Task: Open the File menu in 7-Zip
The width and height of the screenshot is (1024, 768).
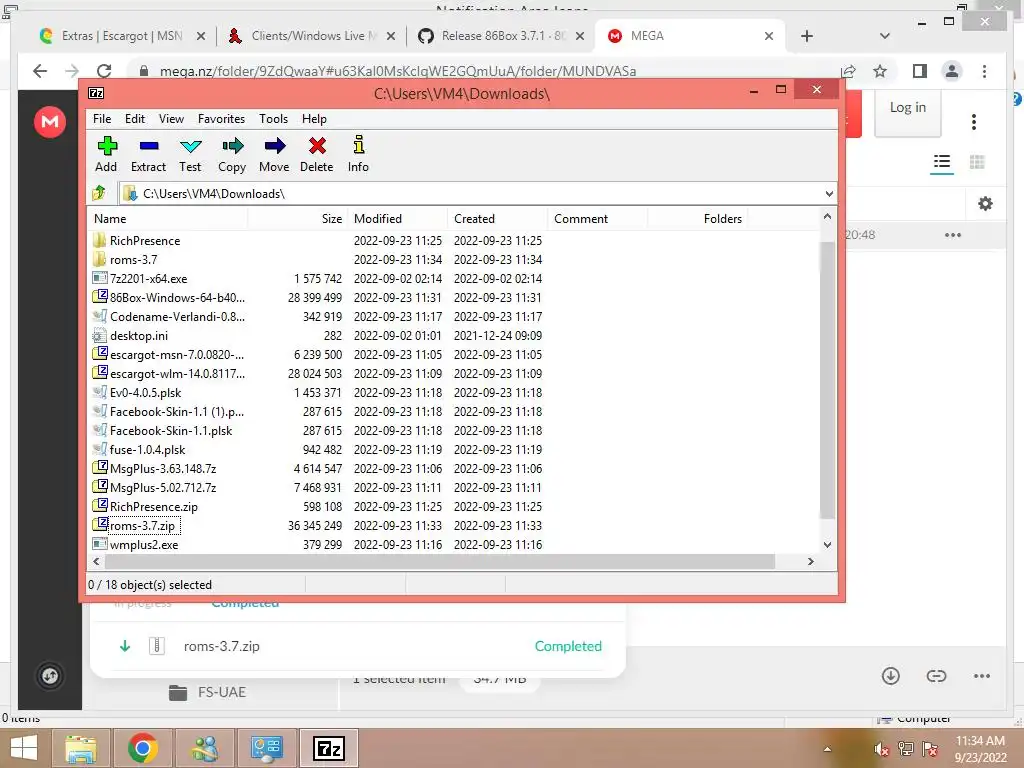Action: [x=102, y=119]
